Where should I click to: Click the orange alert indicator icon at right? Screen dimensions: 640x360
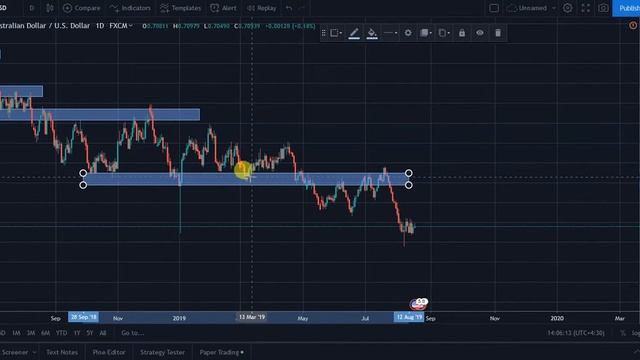coord(633,25)
